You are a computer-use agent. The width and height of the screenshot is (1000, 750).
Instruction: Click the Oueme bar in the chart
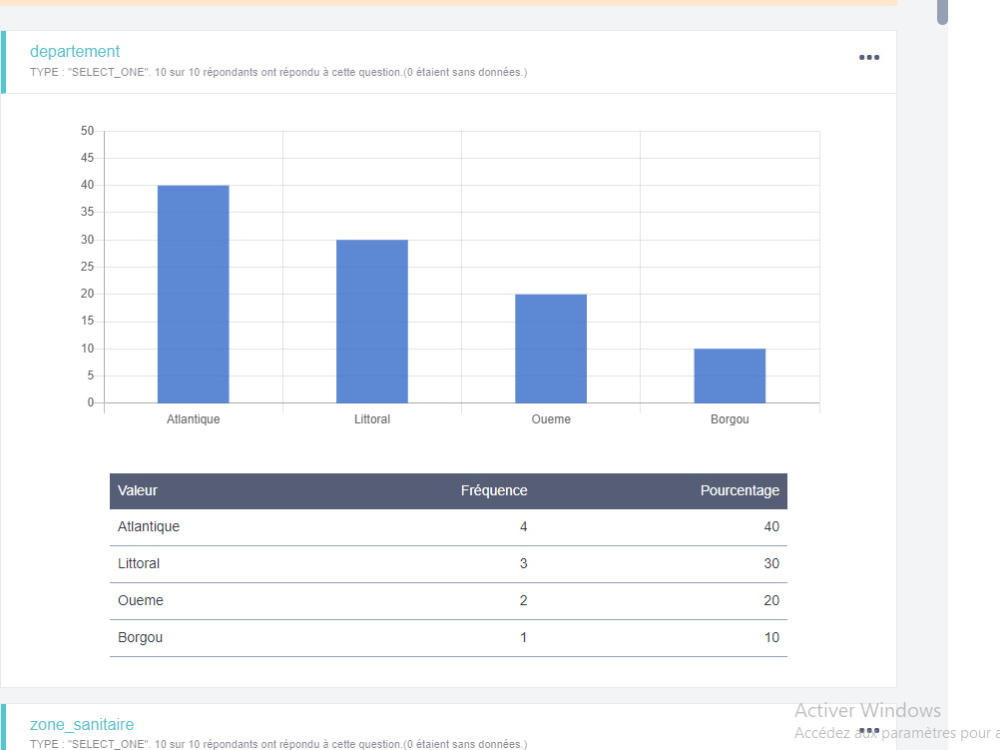pyautogui.click(x=551, y=348)
